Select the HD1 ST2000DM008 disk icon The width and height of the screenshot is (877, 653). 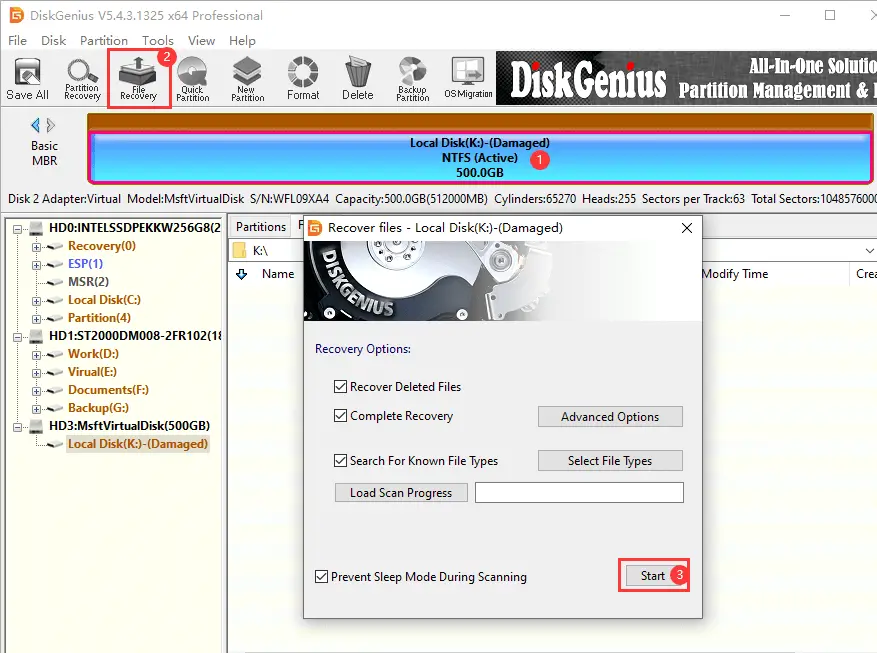[x=36, y=336]
